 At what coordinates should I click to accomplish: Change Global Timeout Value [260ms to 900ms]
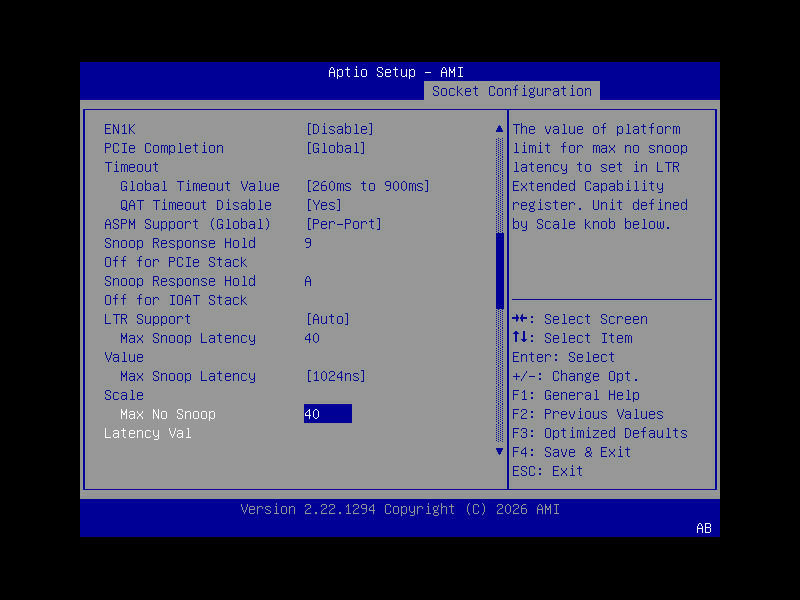(x=367, y=186)
